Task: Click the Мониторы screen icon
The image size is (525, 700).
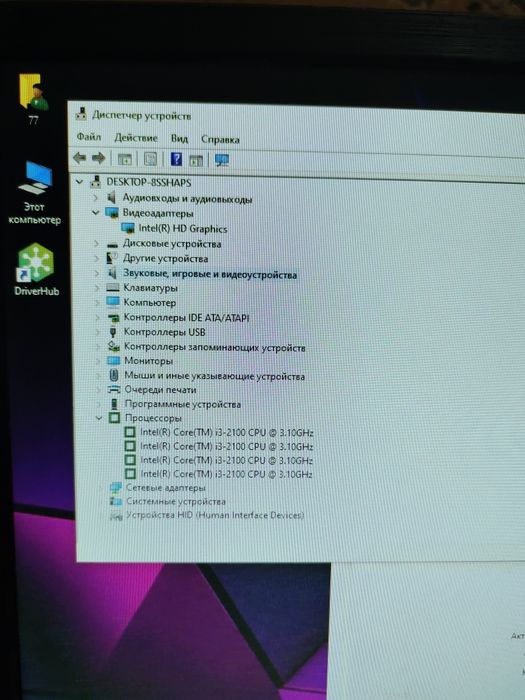Action: click(113, 360)
